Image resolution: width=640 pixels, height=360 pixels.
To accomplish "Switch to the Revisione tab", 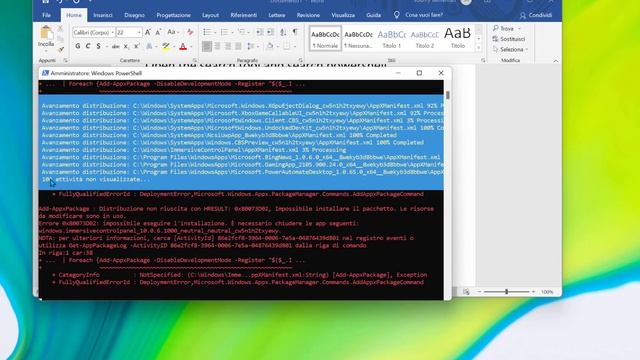I will click(x=308, y=15).
